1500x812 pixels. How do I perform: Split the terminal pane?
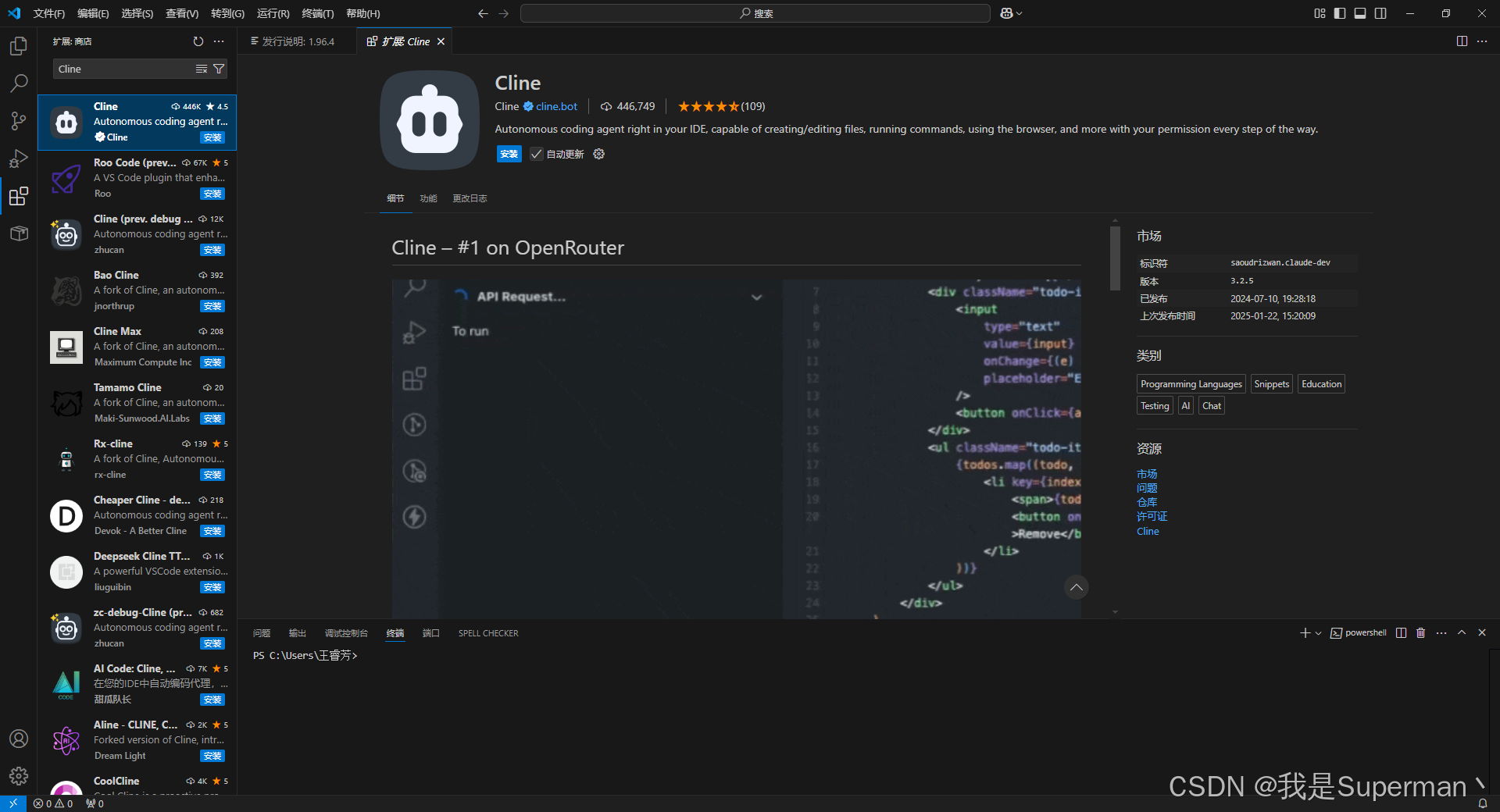click(x=1401, y=632)
